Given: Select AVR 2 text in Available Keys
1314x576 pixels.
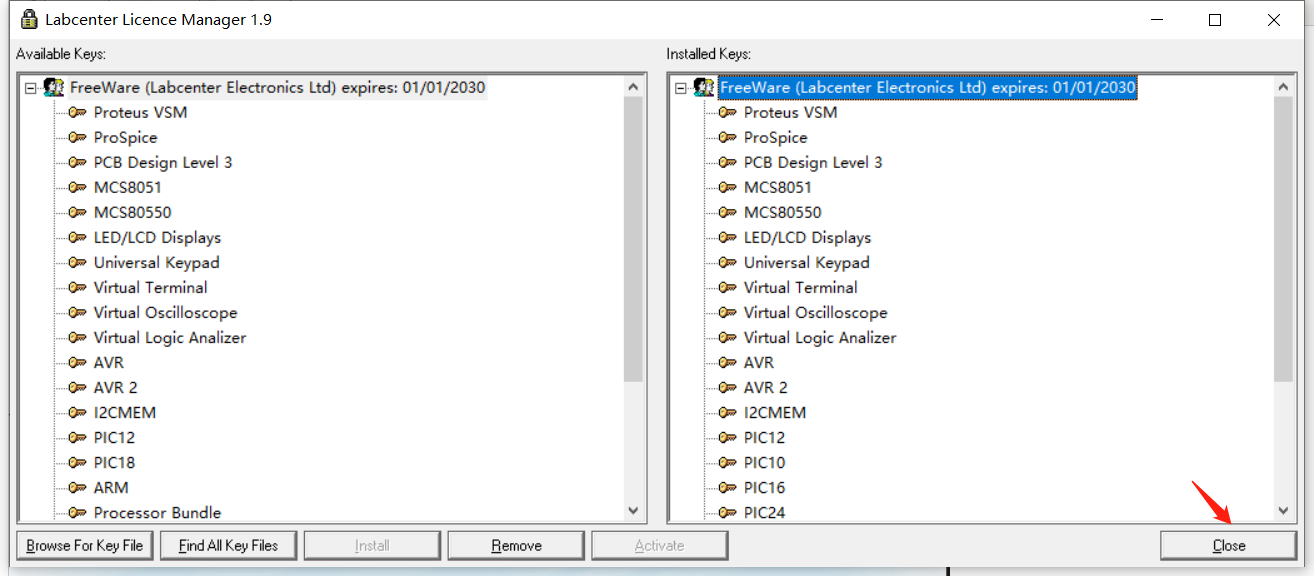Looking at the screenshot, I should pyautogui.click(x=116, y=387).
